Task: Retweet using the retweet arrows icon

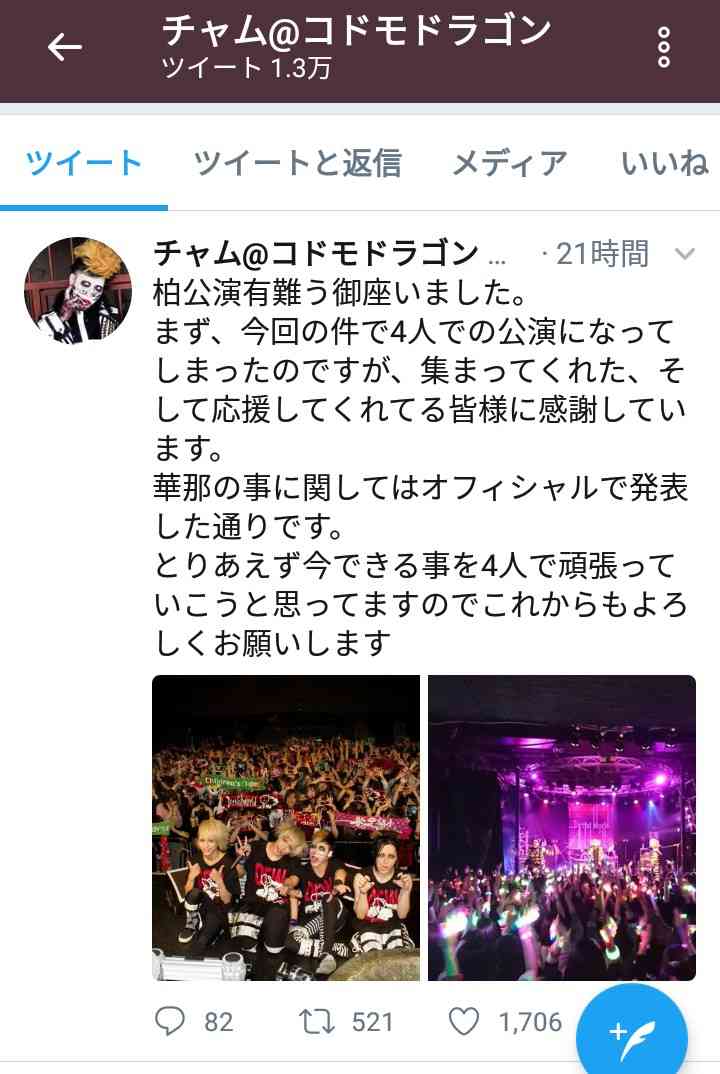Action: (316, 1022)
